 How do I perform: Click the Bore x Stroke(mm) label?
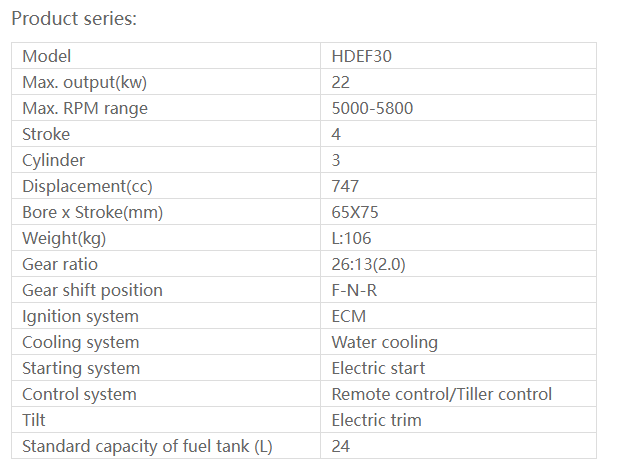click(x=92, y=212)
